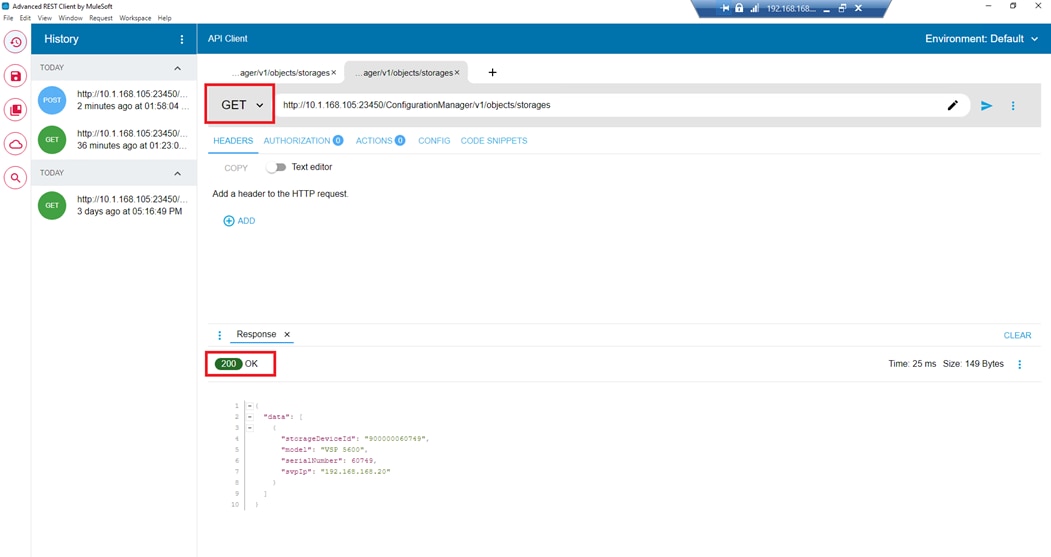Open the File menu

(8, 18)
